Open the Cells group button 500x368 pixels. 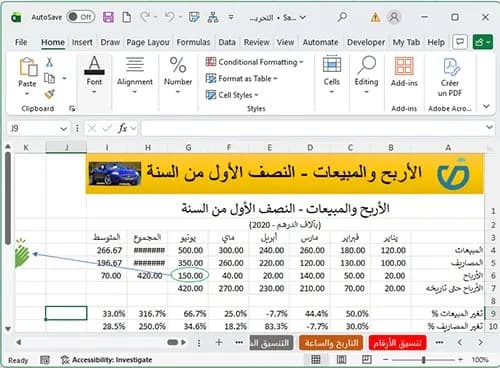332,75
